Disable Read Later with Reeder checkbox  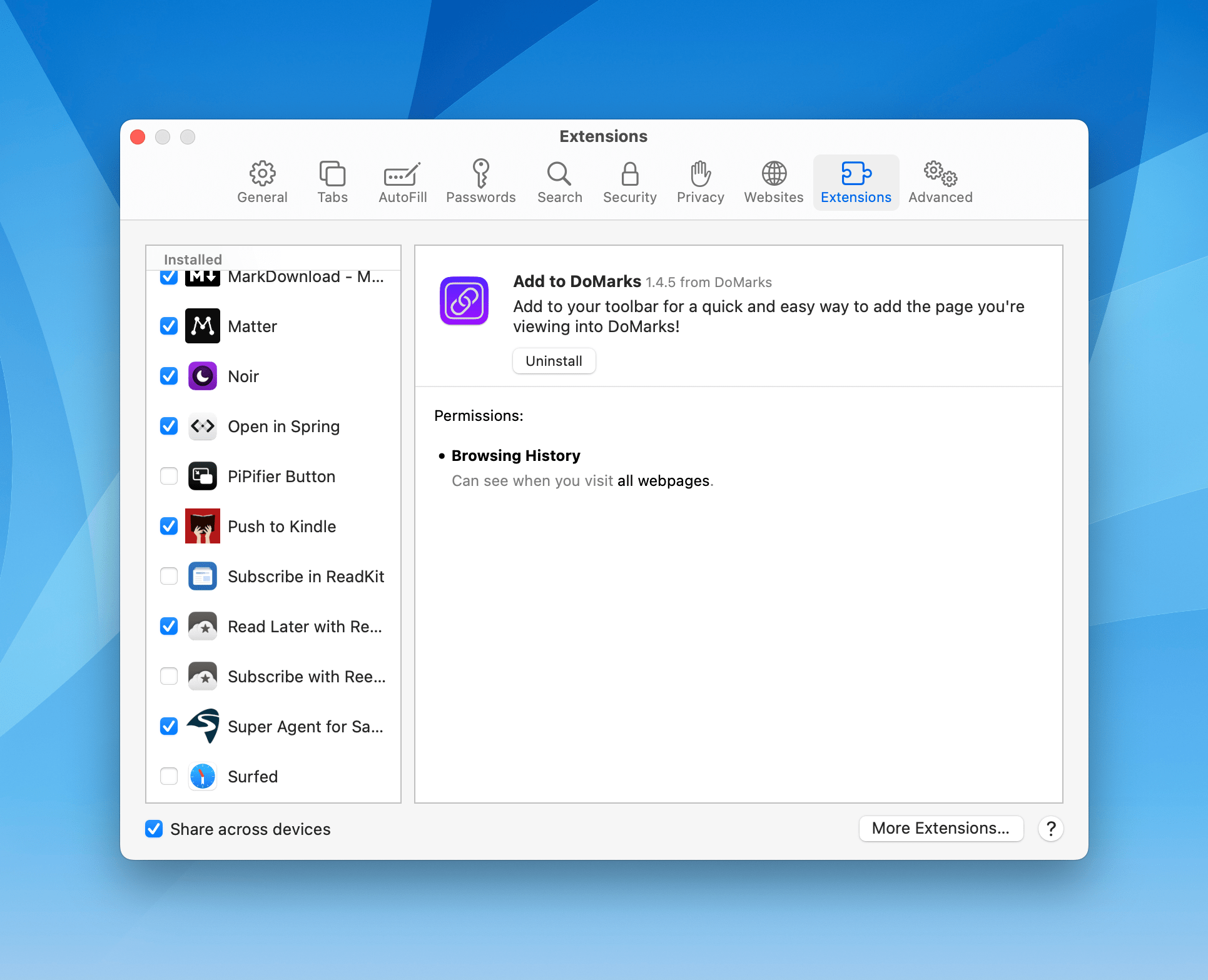pyautogui.click(x=169, y=626)
